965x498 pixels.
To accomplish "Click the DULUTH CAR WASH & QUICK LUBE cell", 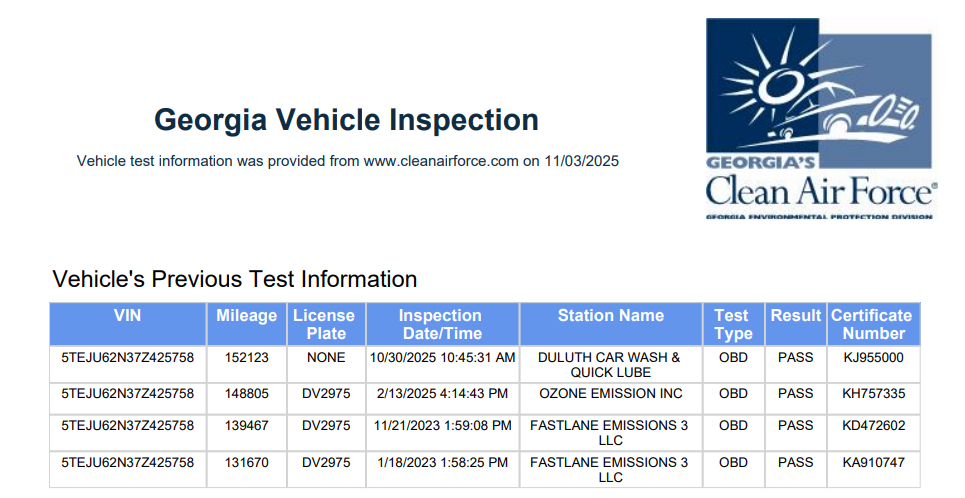I will pos(609,364).
